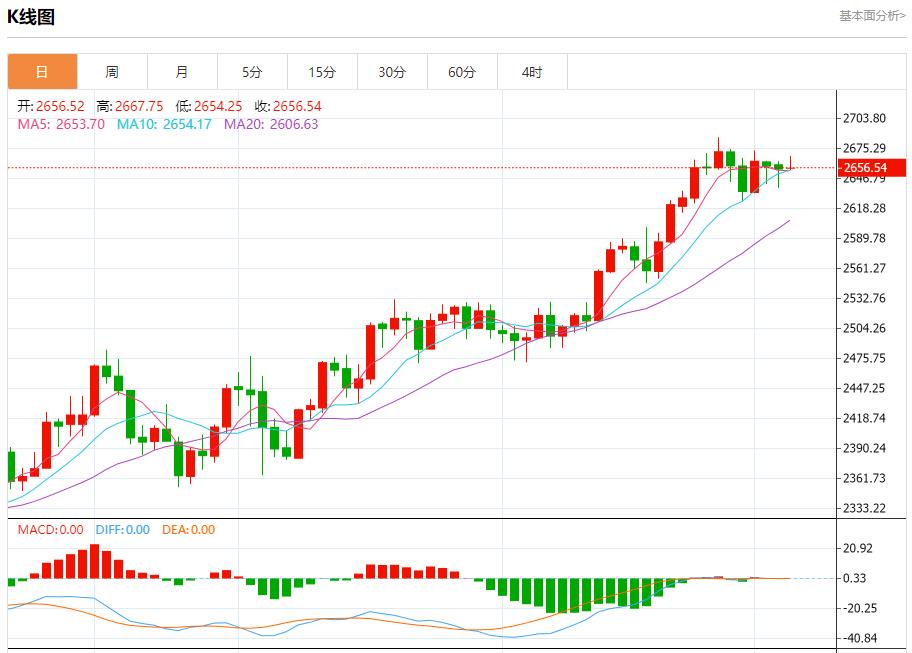Viewport: 912px width, 653px height.
Task: Click the MA10 indicator value label
Action: pos(164,124)
